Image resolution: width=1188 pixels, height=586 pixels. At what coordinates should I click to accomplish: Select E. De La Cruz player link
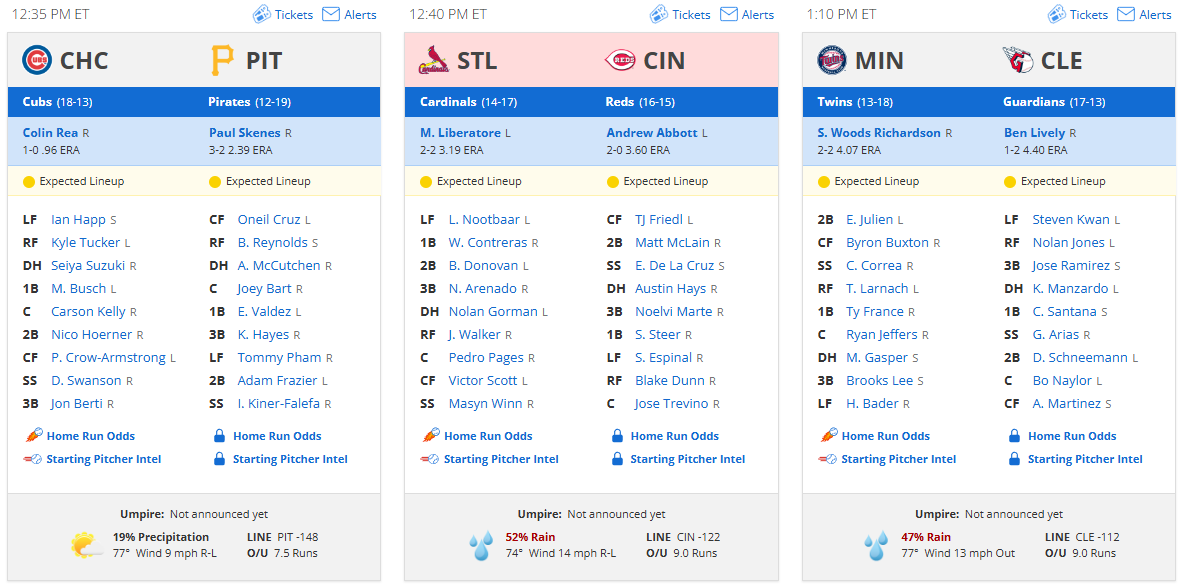coord(674,265)
